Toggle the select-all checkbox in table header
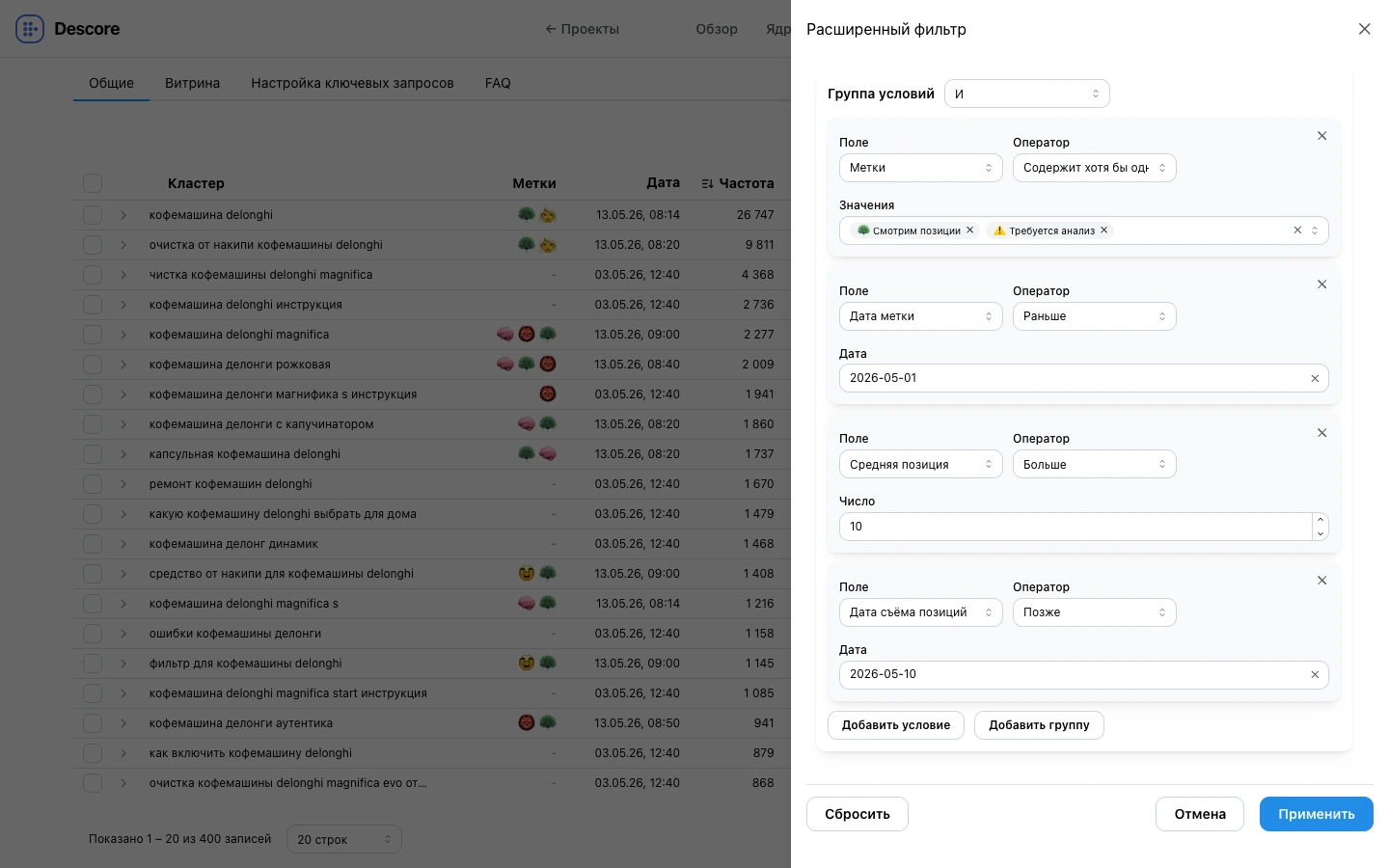Screen dimensions: 1389x868 [93, 183]
